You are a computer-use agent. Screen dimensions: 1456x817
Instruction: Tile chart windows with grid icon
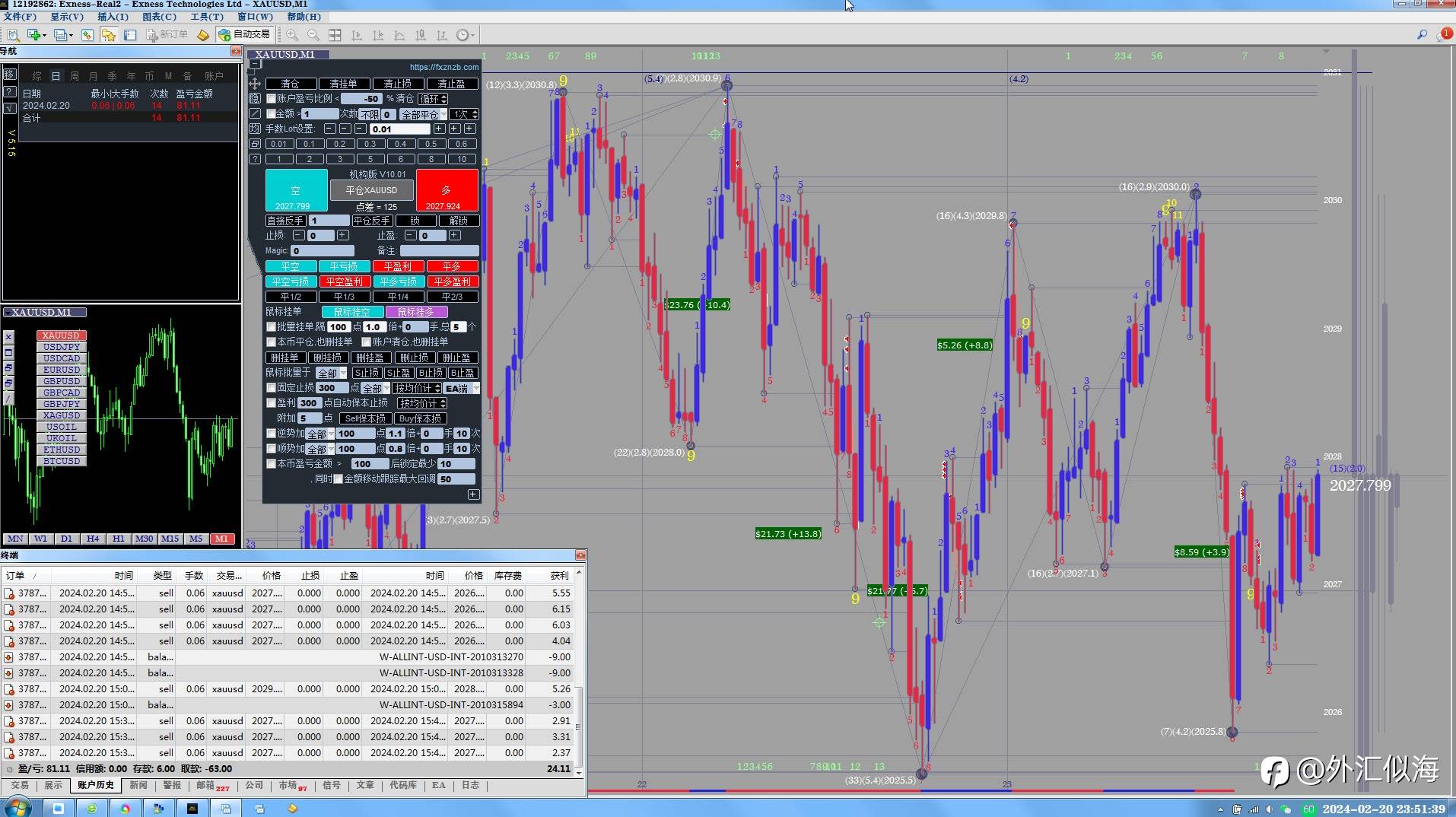[335, 34]
